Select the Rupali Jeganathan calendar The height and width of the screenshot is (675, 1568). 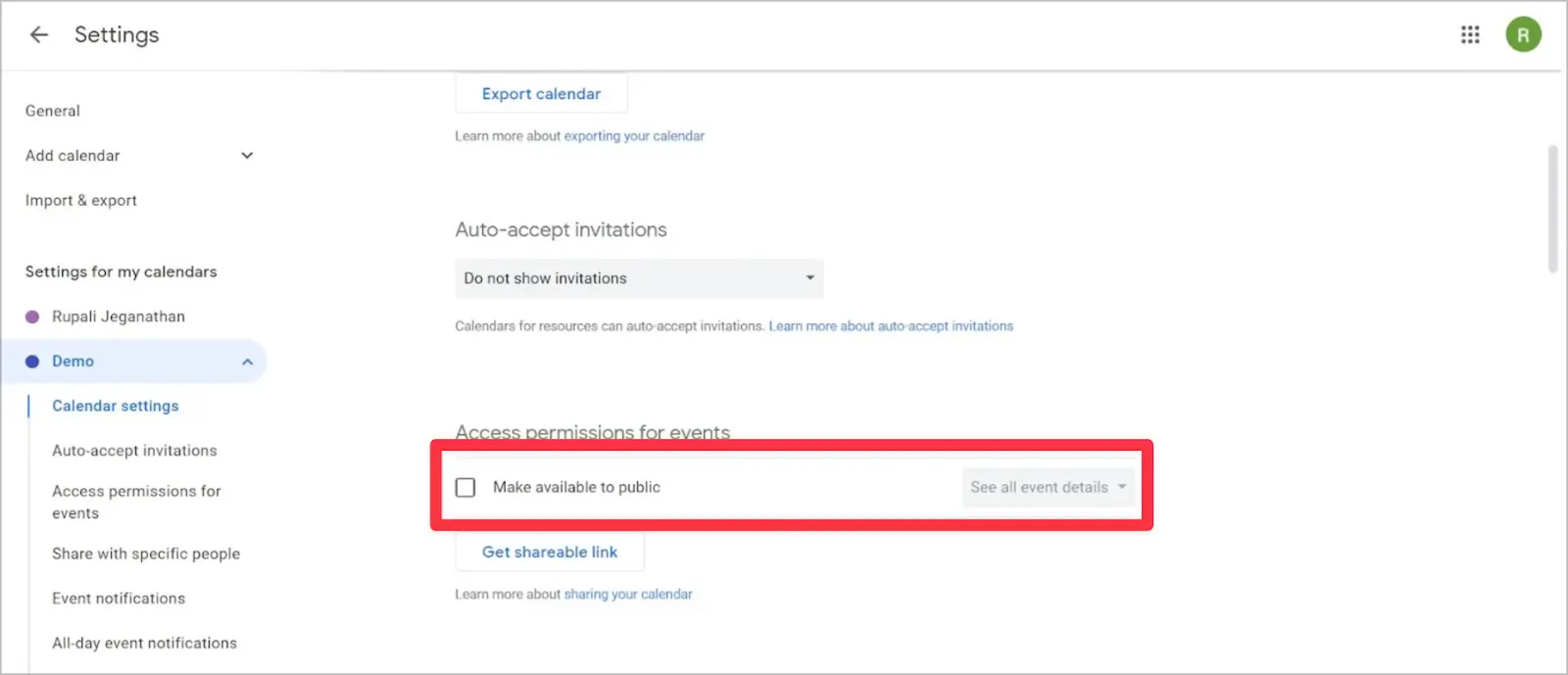[119, 316]
